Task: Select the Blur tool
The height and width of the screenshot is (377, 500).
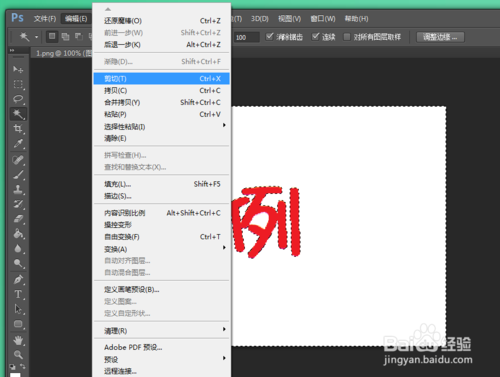Action: tap(18, 249)
